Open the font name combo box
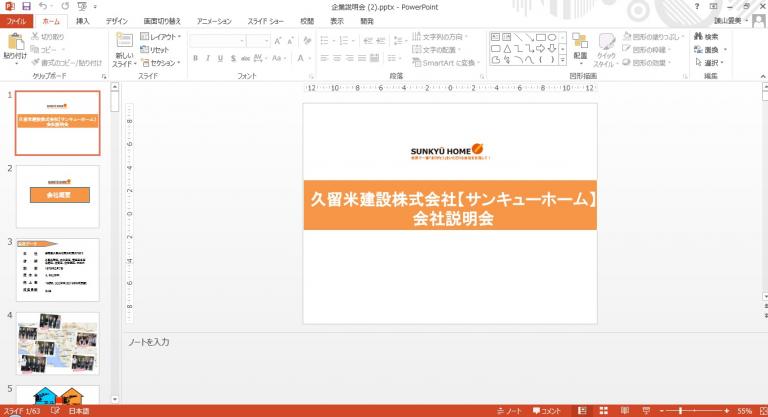768x417 pixels. 217,41
